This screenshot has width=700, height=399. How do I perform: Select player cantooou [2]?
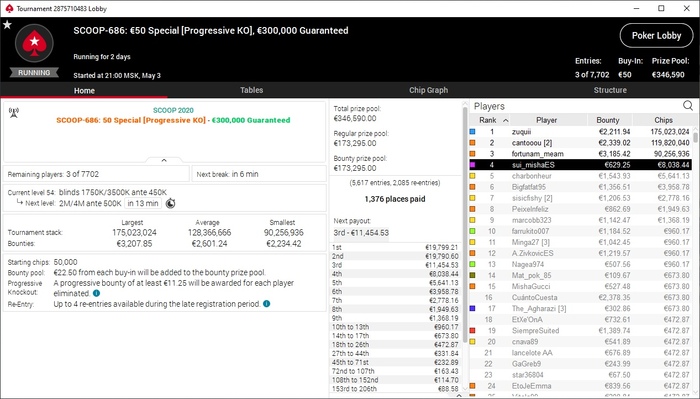click(580, 143)
